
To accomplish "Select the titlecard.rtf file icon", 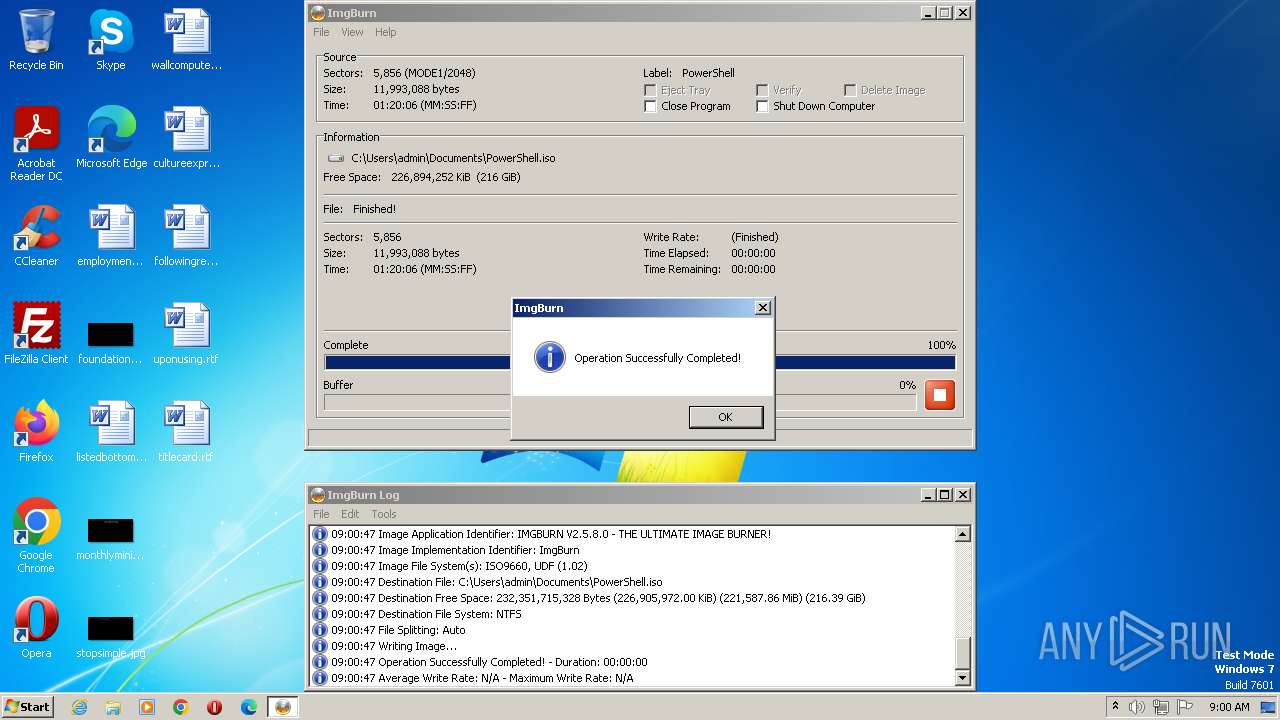I will 186,432.
